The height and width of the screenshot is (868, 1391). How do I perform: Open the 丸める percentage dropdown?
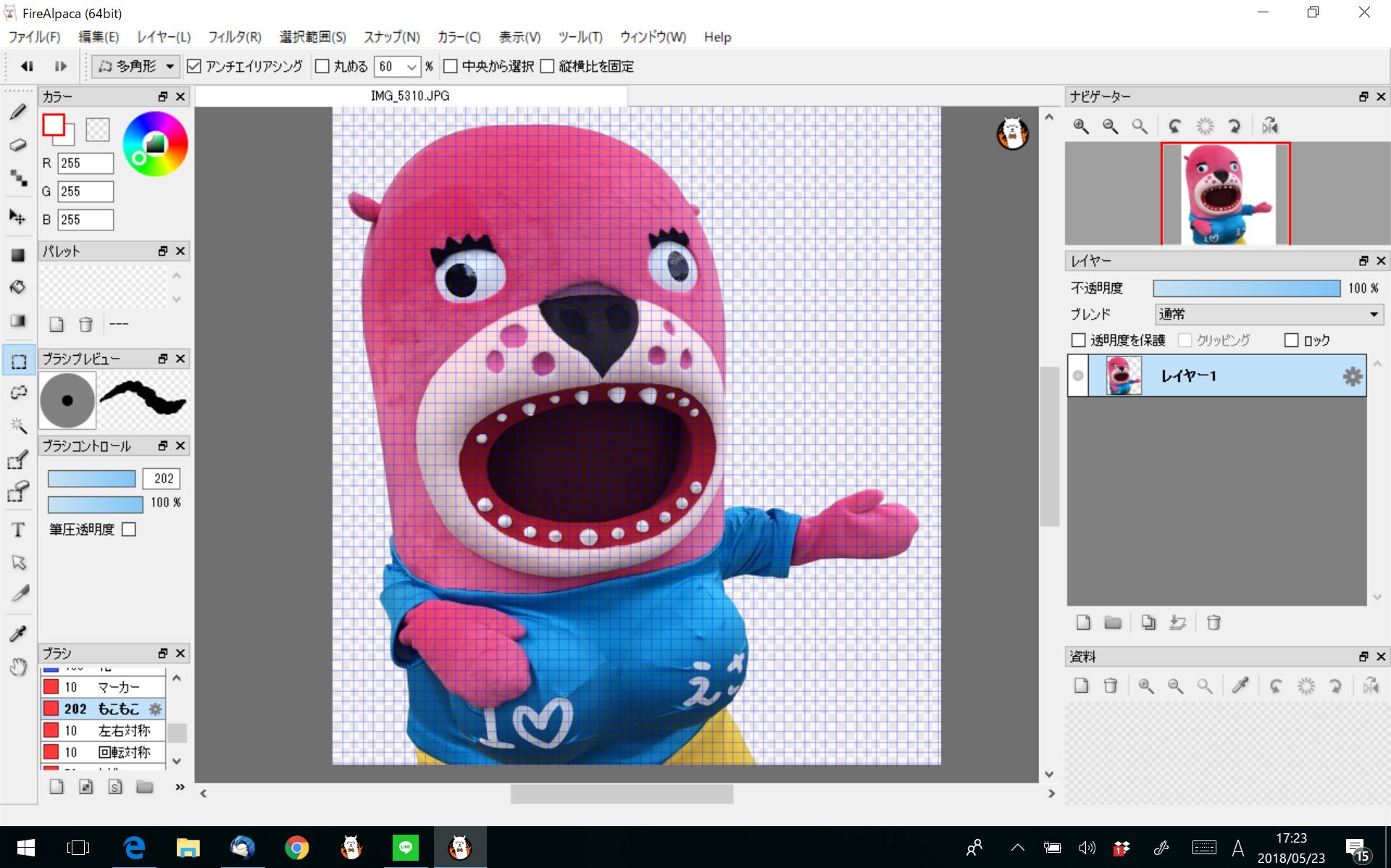412,67
